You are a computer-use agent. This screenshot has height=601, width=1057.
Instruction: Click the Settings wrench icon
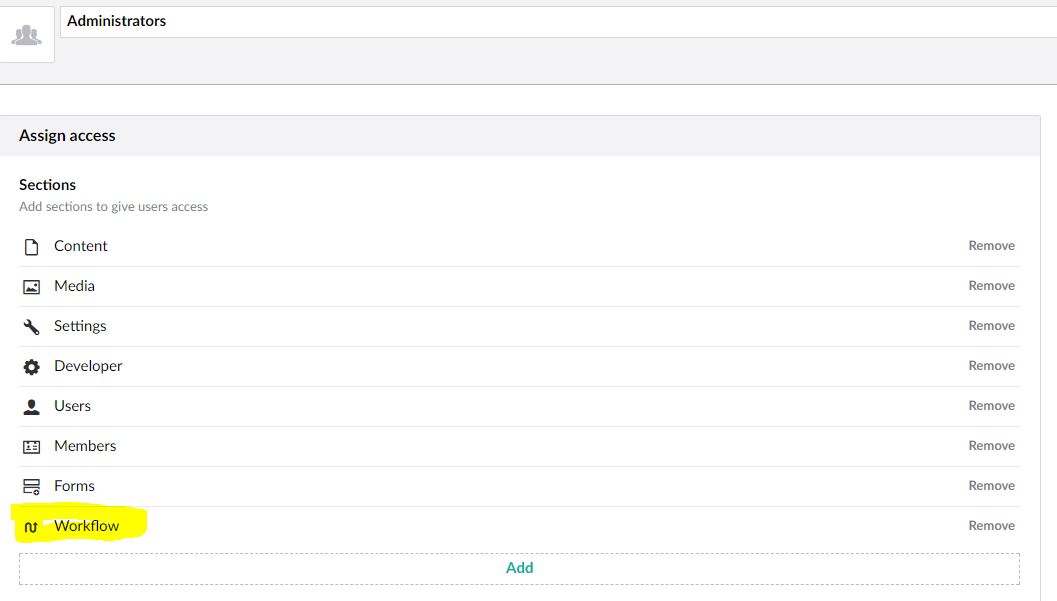[31, 327]
